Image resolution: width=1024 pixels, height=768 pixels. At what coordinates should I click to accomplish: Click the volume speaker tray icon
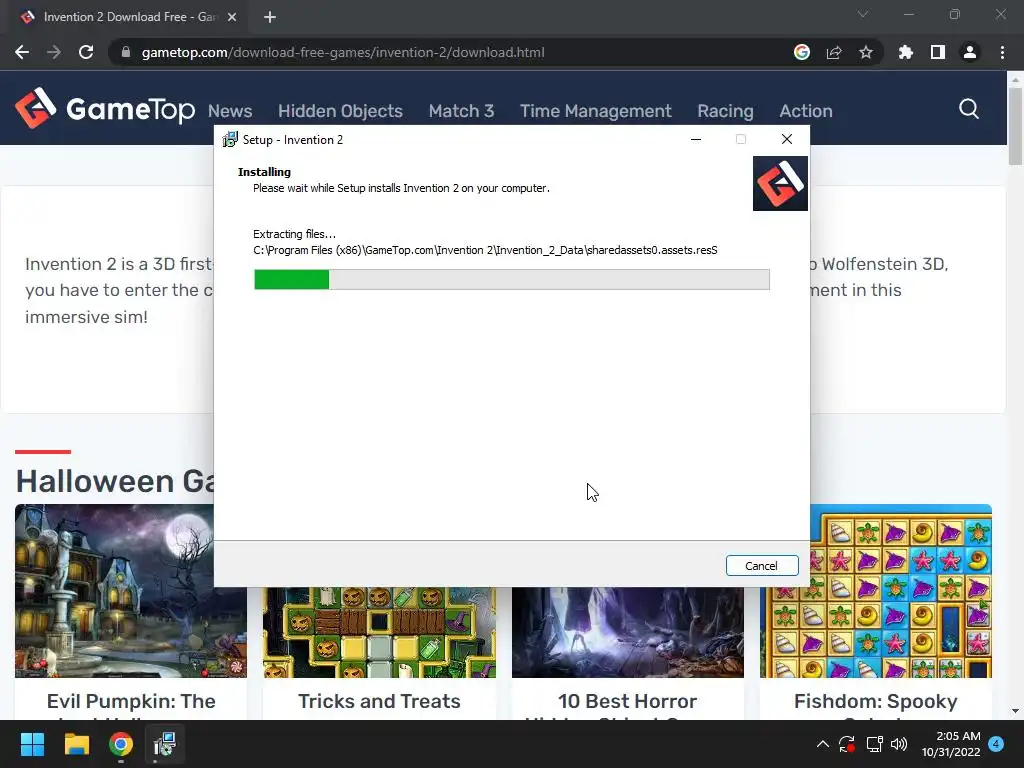tap(899, 744)
